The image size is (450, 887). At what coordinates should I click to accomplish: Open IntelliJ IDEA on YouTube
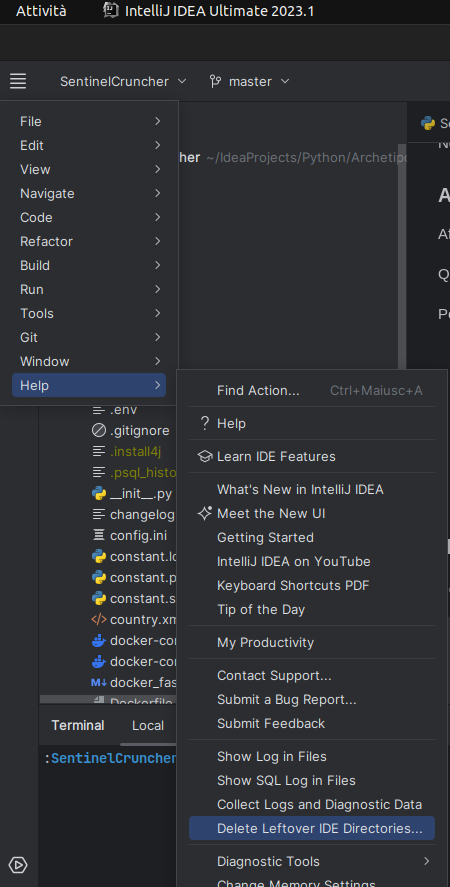312,561
